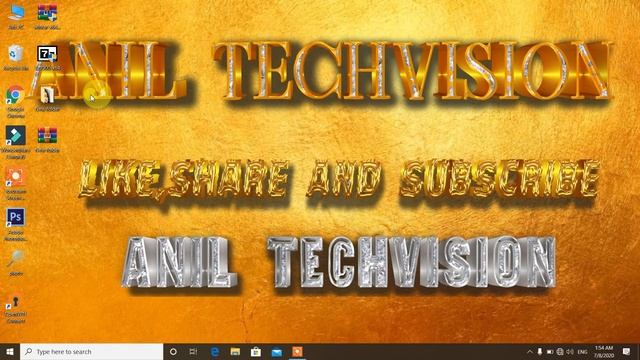The height and width of the screenshot is (360, 640).
Task: Select the WinRAR archive beside Filmora shortcut
Action: pyautogui.click(x=47, y=140)
